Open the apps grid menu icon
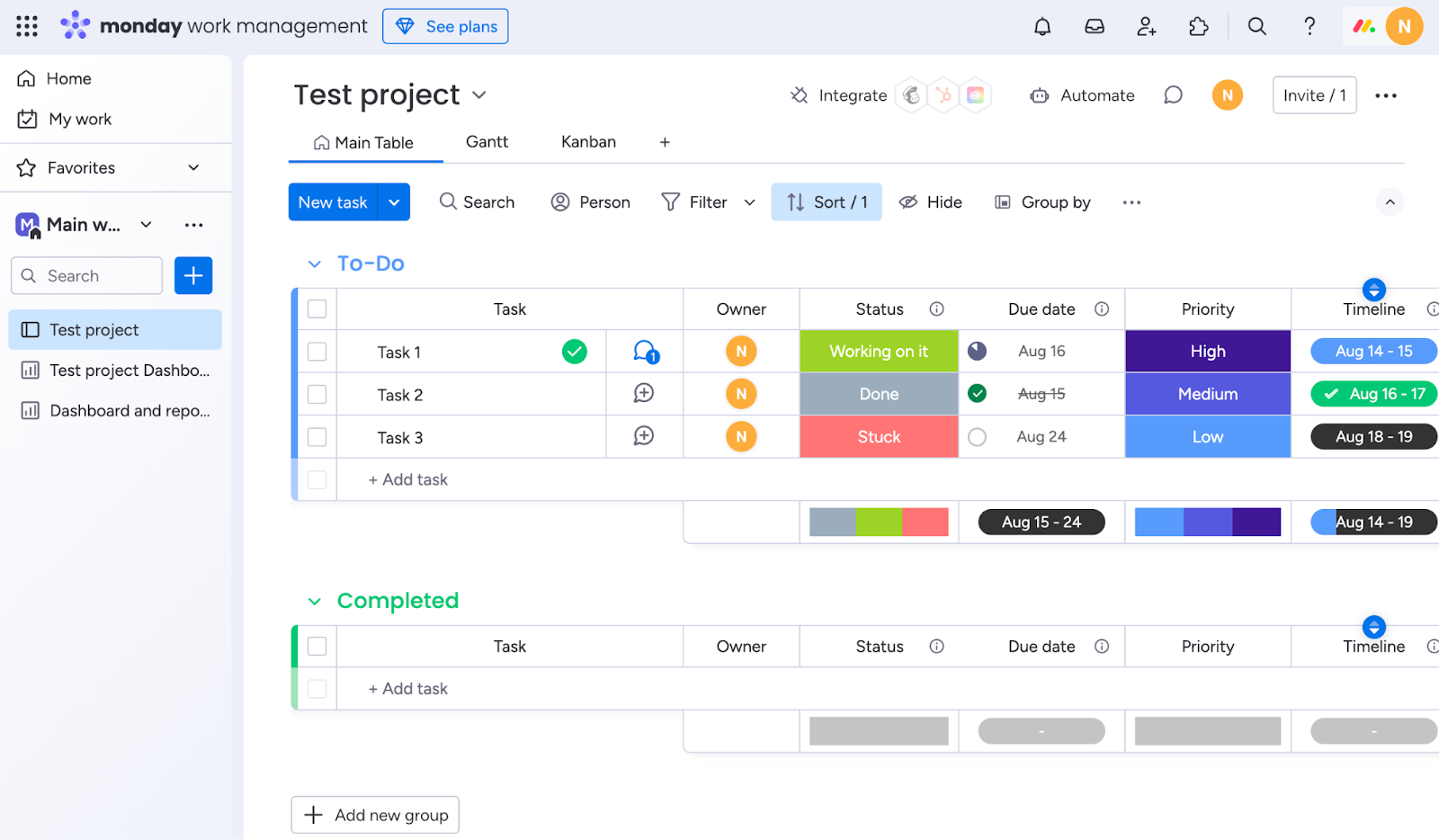Viewport: 1439px width, 840px height. tap(27, 26)
